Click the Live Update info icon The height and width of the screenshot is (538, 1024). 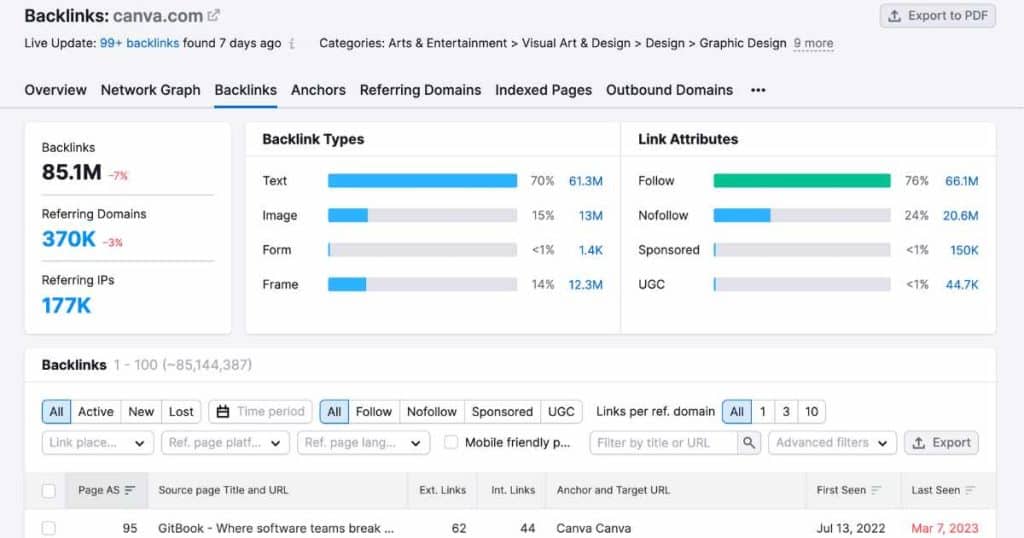point(292,44)
